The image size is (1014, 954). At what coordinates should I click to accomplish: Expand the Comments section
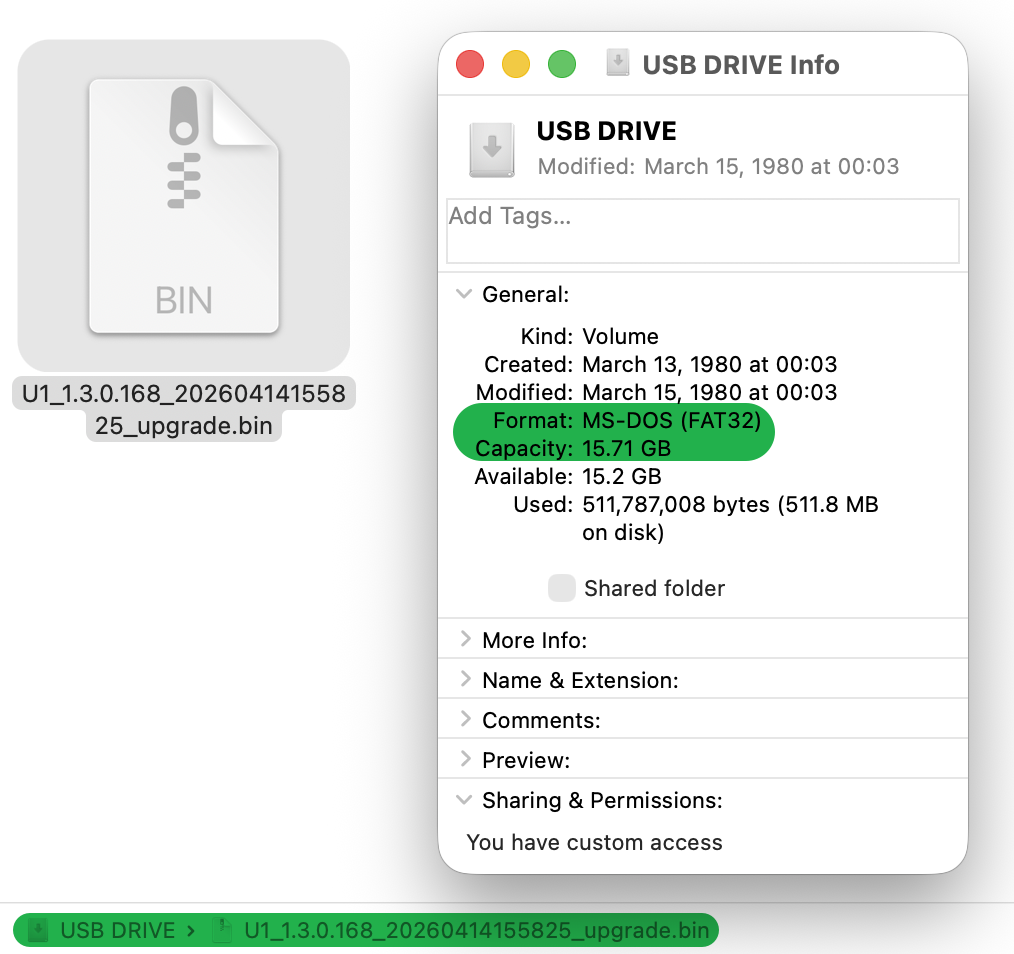click(464, 719)
